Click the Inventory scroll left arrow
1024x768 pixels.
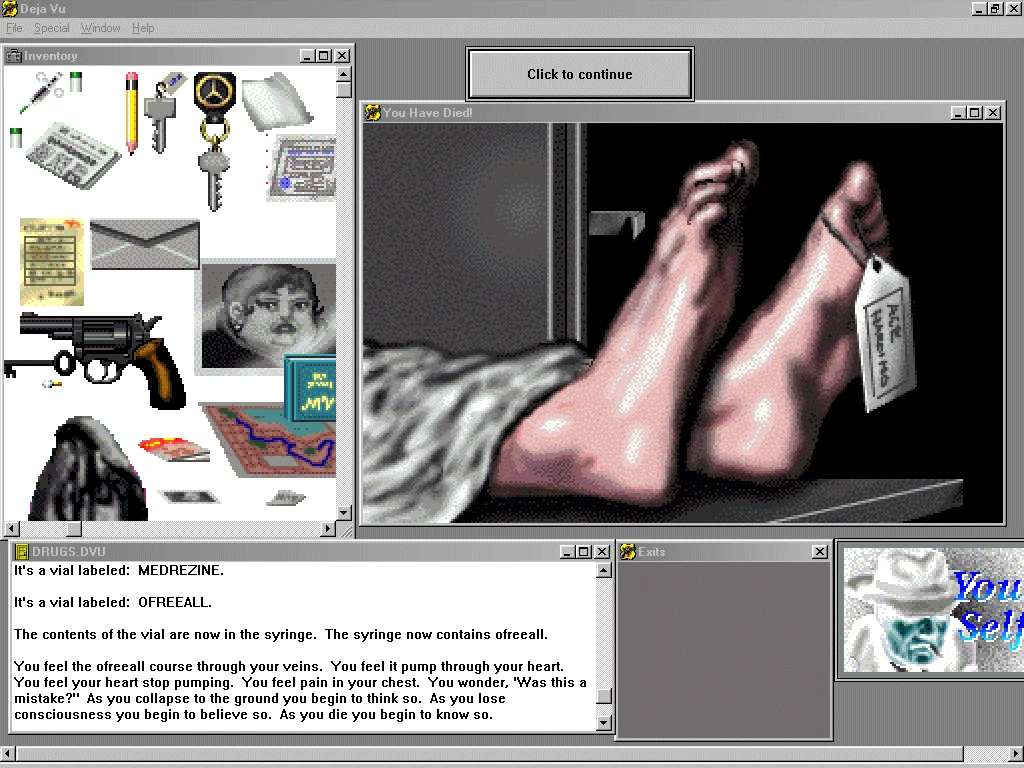tap(11, 528)
